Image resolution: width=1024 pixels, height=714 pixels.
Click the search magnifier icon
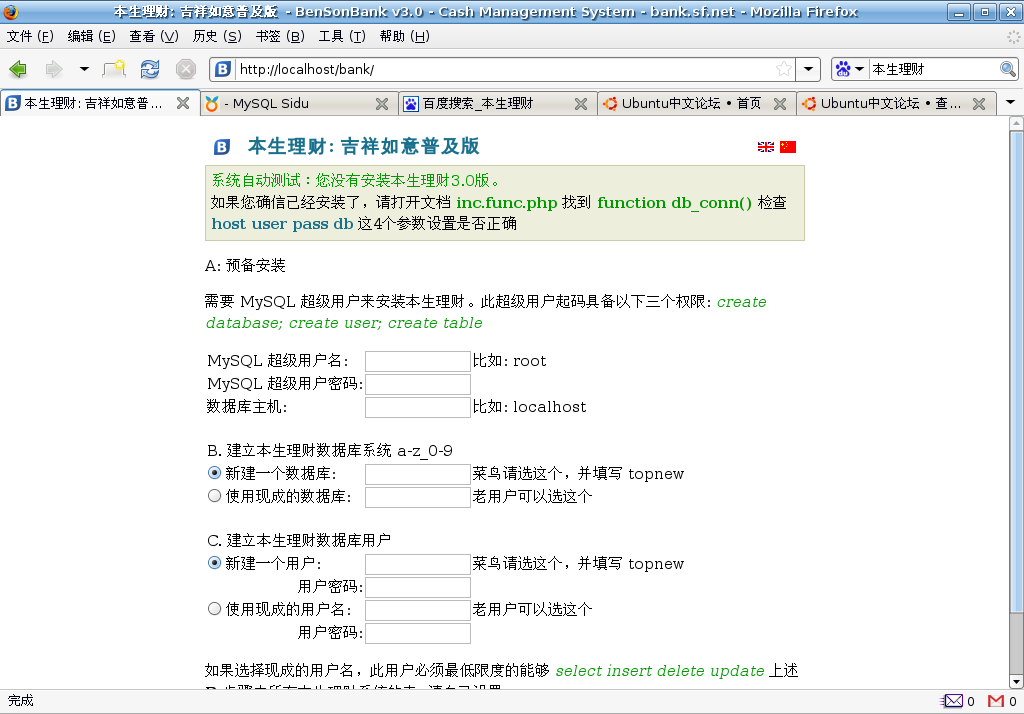coord(1008,69)
